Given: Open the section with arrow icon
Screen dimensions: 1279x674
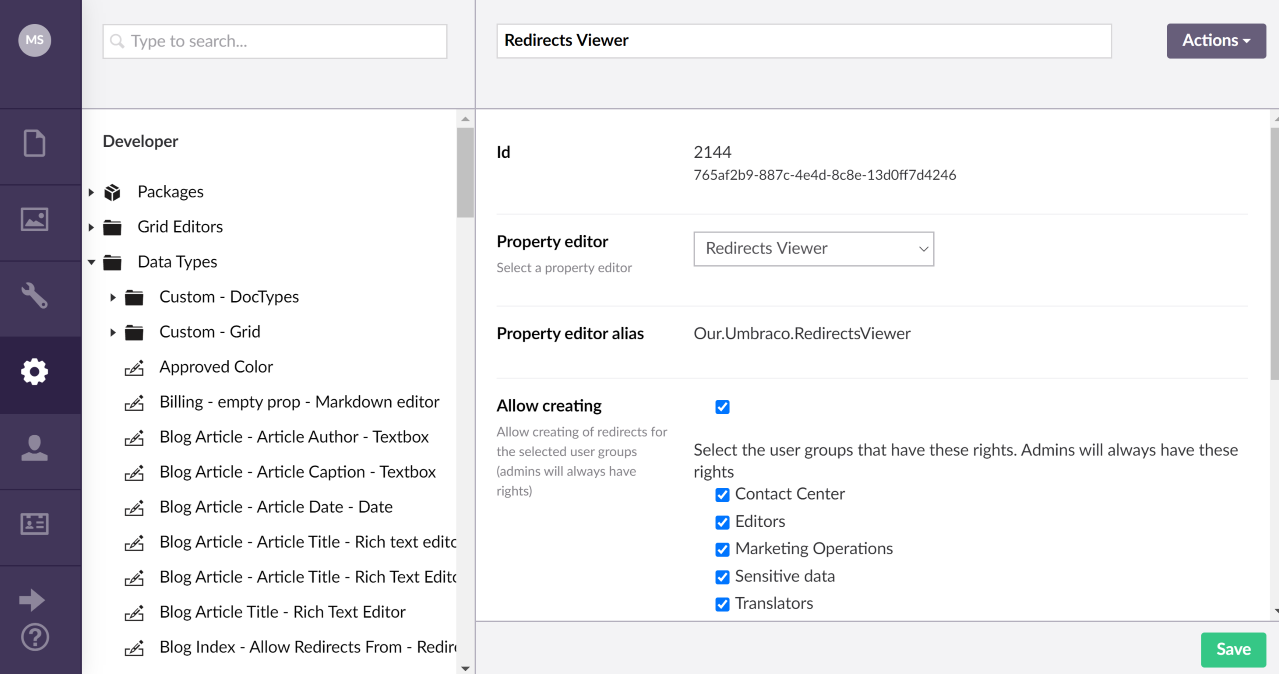Looking at the screenshot, I should tap(32, 600).
